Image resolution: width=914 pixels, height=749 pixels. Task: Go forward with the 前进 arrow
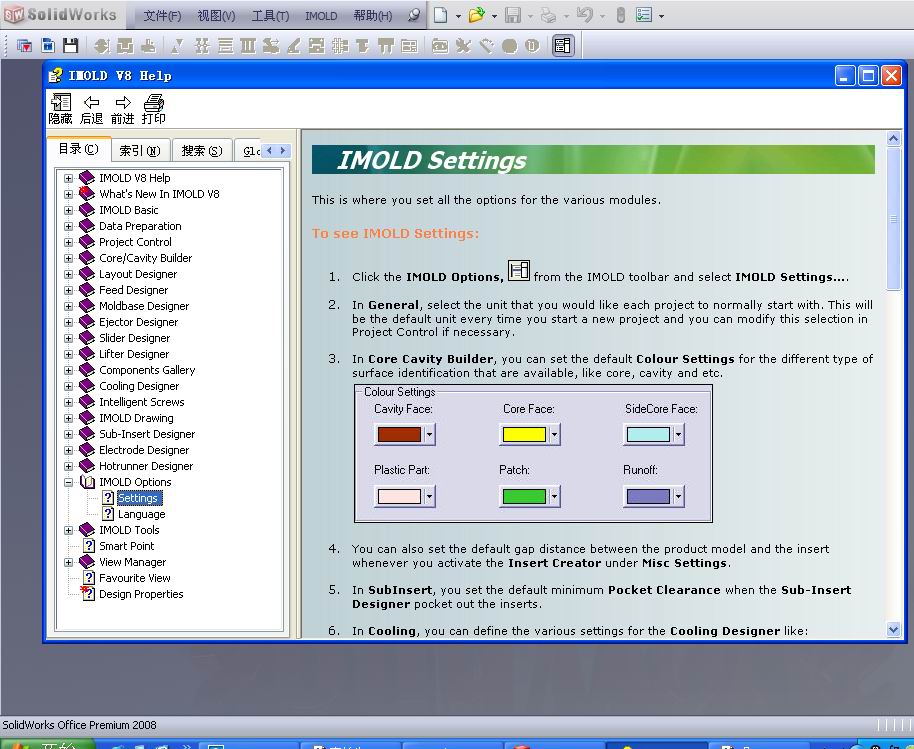(122, 110)
